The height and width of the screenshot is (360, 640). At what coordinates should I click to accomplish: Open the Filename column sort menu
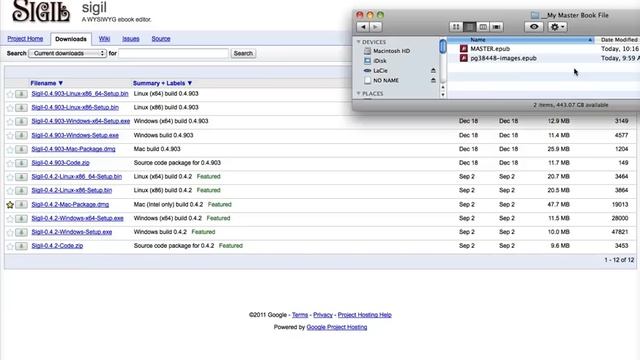pos(47,83)
